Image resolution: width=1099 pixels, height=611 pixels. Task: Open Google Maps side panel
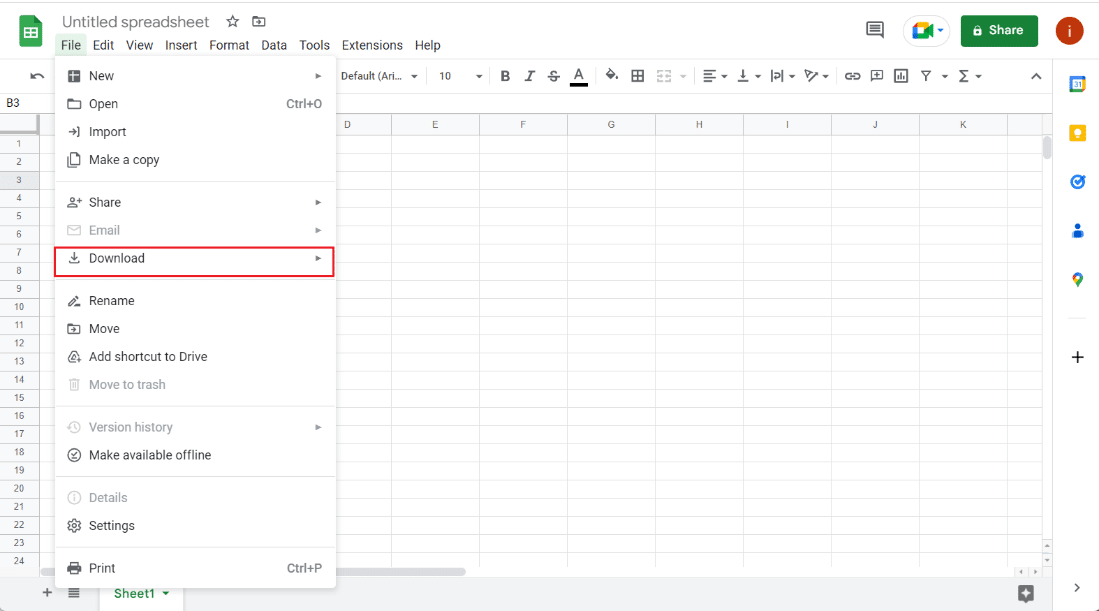[x=1077, y=280]
